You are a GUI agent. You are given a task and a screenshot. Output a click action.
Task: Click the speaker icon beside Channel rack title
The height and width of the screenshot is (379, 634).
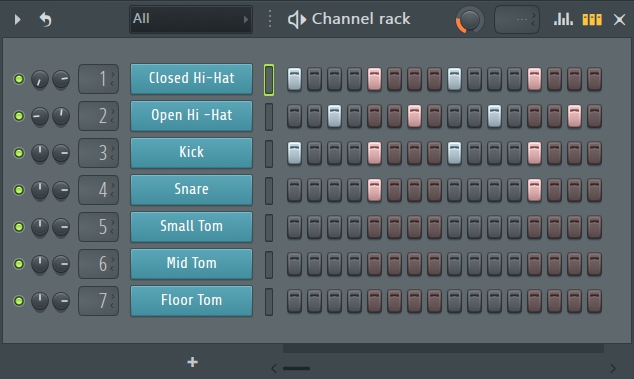[296, 19]
